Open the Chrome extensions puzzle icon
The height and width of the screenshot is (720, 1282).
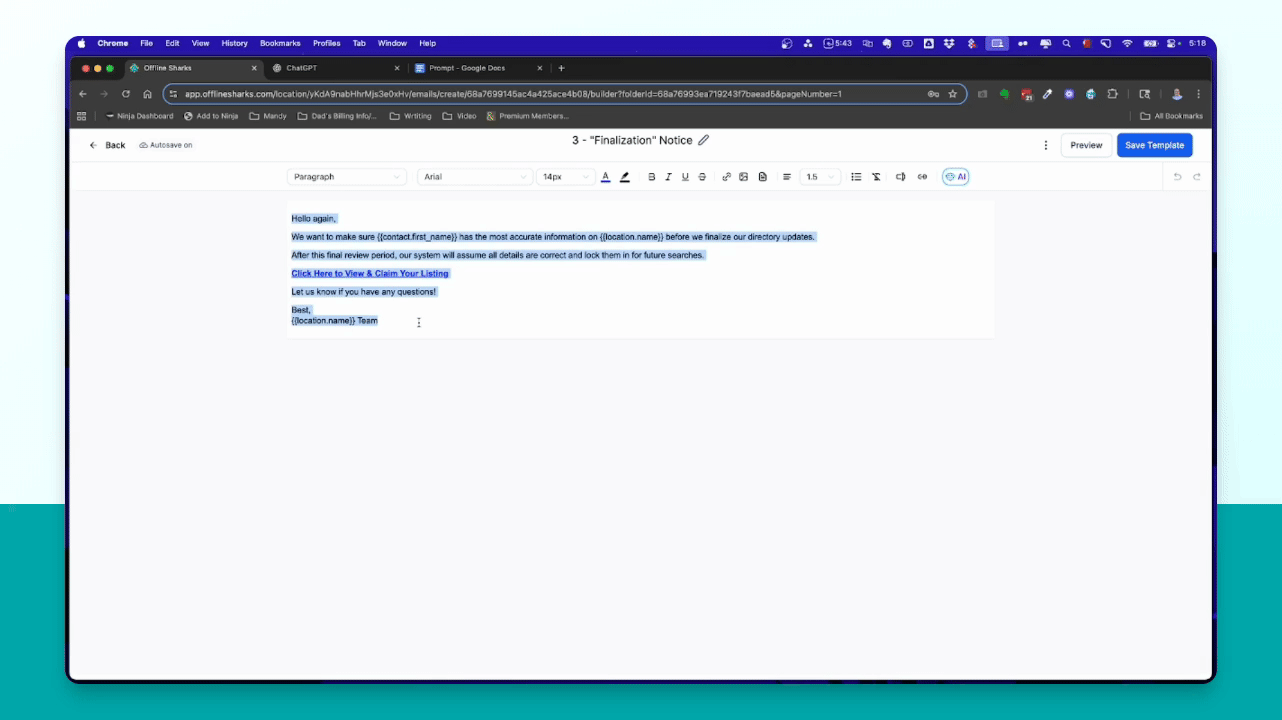click(1112, 94)
